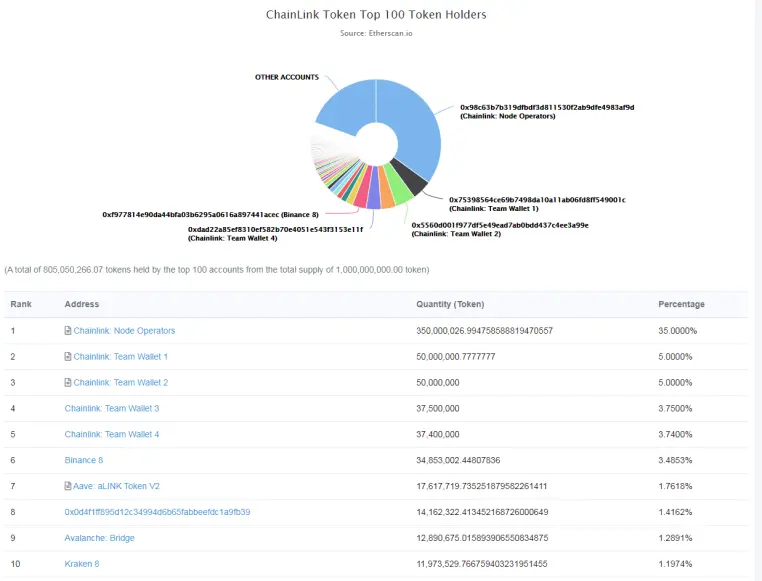This screenshot has height=581, width=762.
Task: Click contract icon beside Aave: aLINK Token V2
Action: [68, 486]
